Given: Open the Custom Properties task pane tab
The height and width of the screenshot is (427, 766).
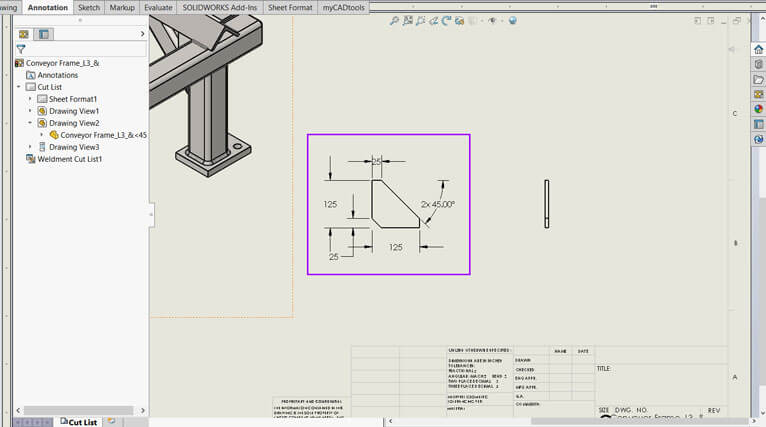Looking at the screenshot, I should tap(758, 124).
